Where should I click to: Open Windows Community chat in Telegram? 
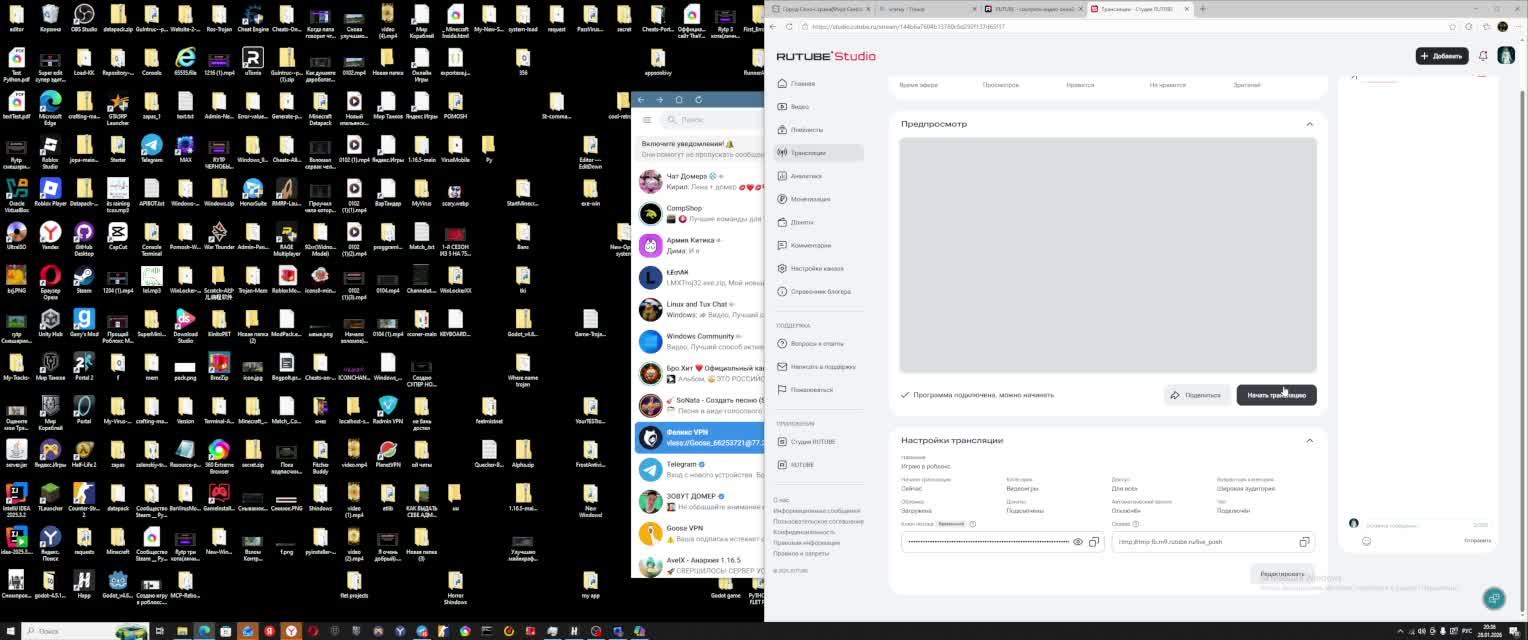coord(699,342)
